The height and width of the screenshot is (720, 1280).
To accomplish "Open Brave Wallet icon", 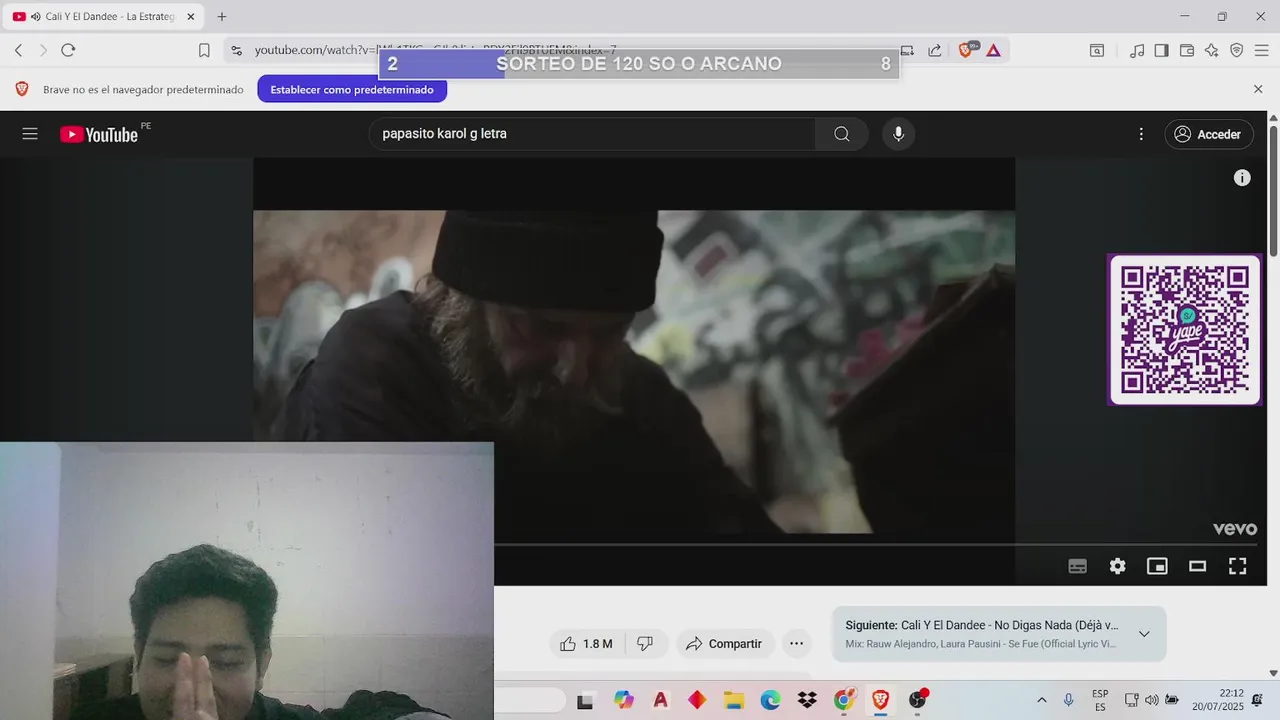I will pos(1187,50).
